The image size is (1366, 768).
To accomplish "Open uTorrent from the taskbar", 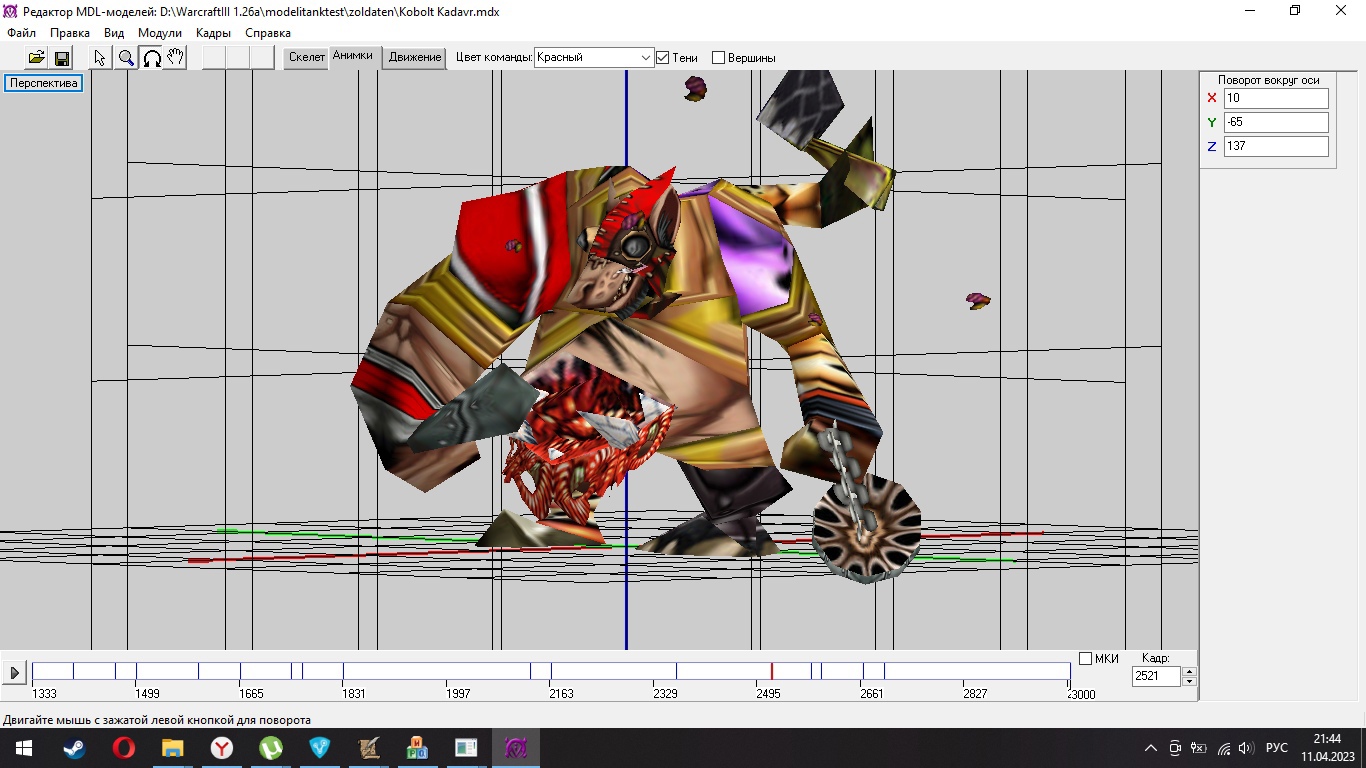I will 271,748.
